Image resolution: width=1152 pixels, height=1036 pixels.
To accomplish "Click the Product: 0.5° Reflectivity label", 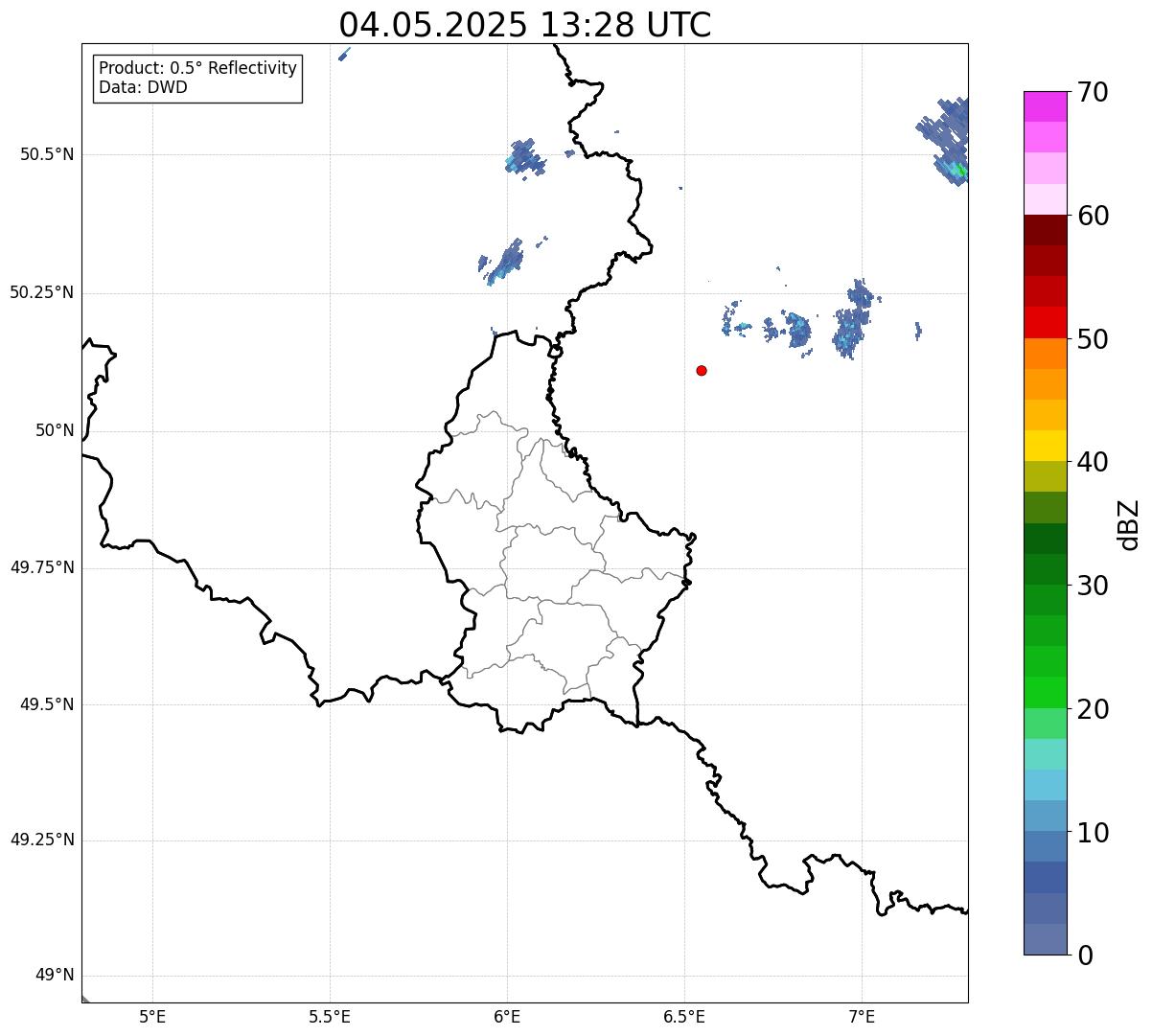I will pyautogui.click(x=198, y=68).
